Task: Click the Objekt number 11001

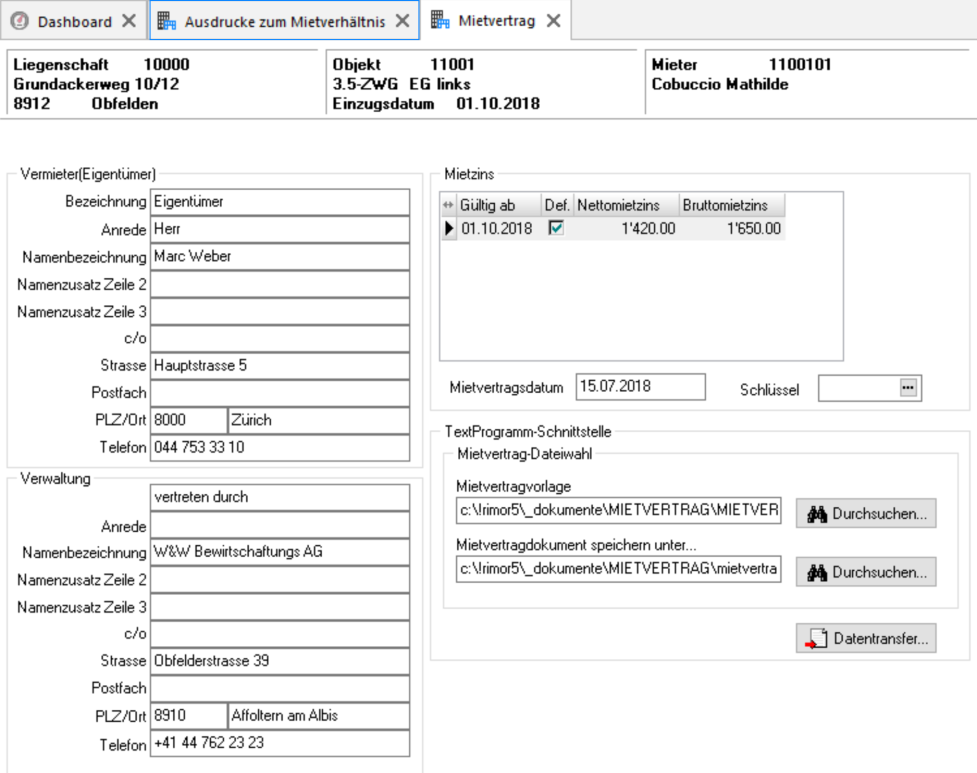Action: pos(452,64)
